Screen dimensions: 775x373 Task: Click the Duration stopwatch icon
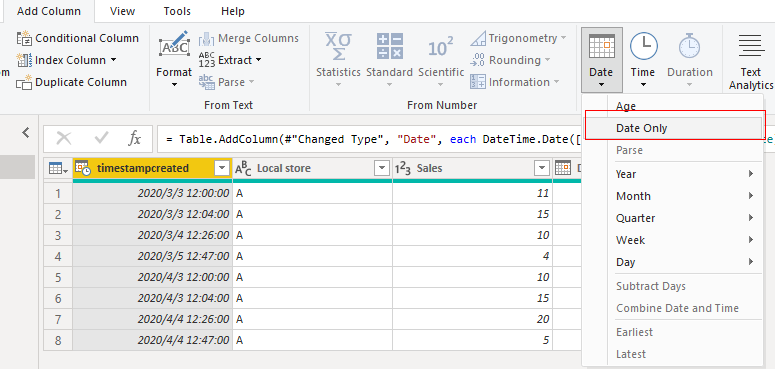point(689,46)
